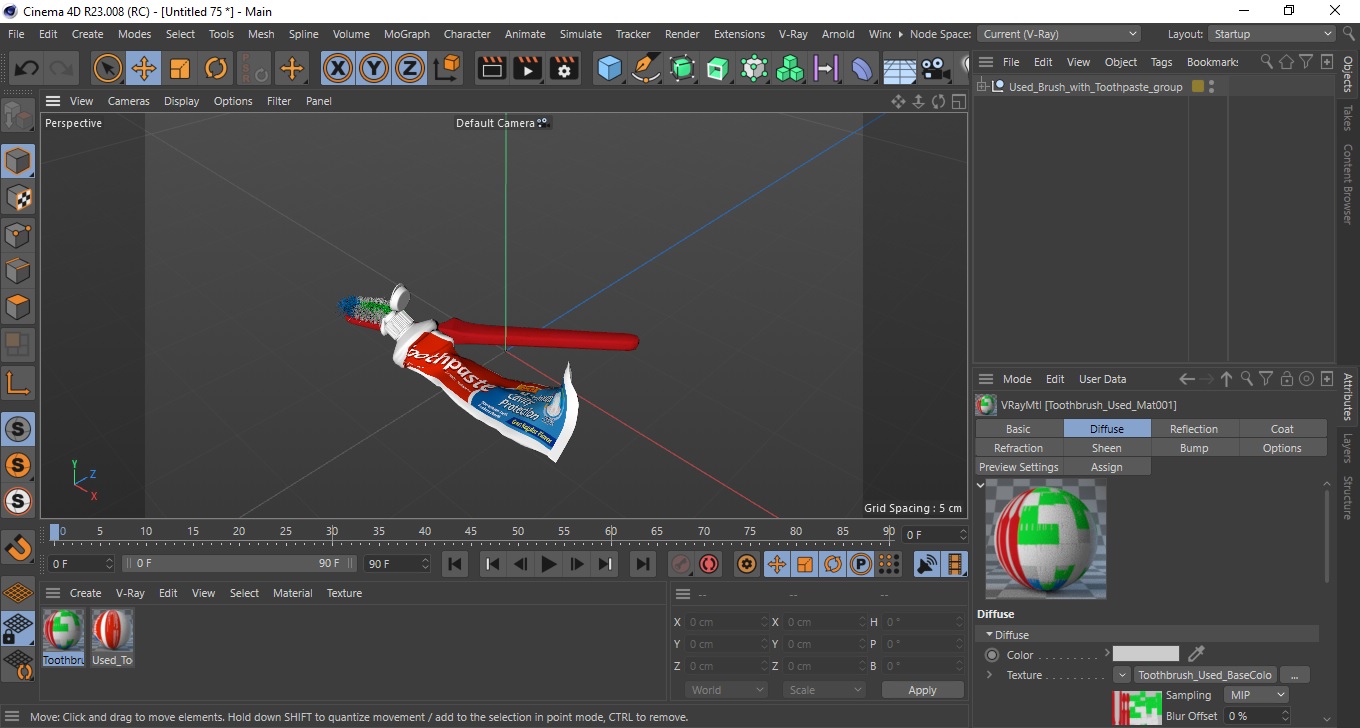Click the Subdivision Surface generator icon
The image size is (1360, 728).
tap(682, 69)
